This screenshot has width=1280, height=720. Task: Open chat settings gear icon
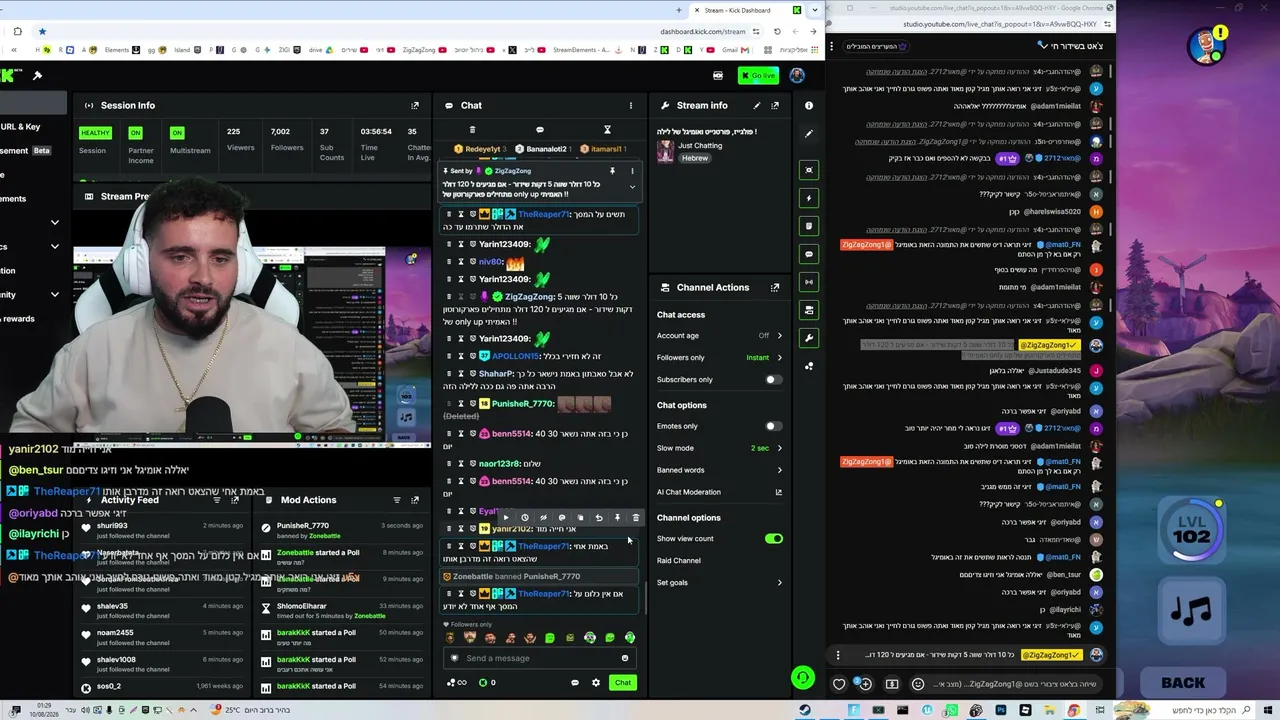point(596,683)
